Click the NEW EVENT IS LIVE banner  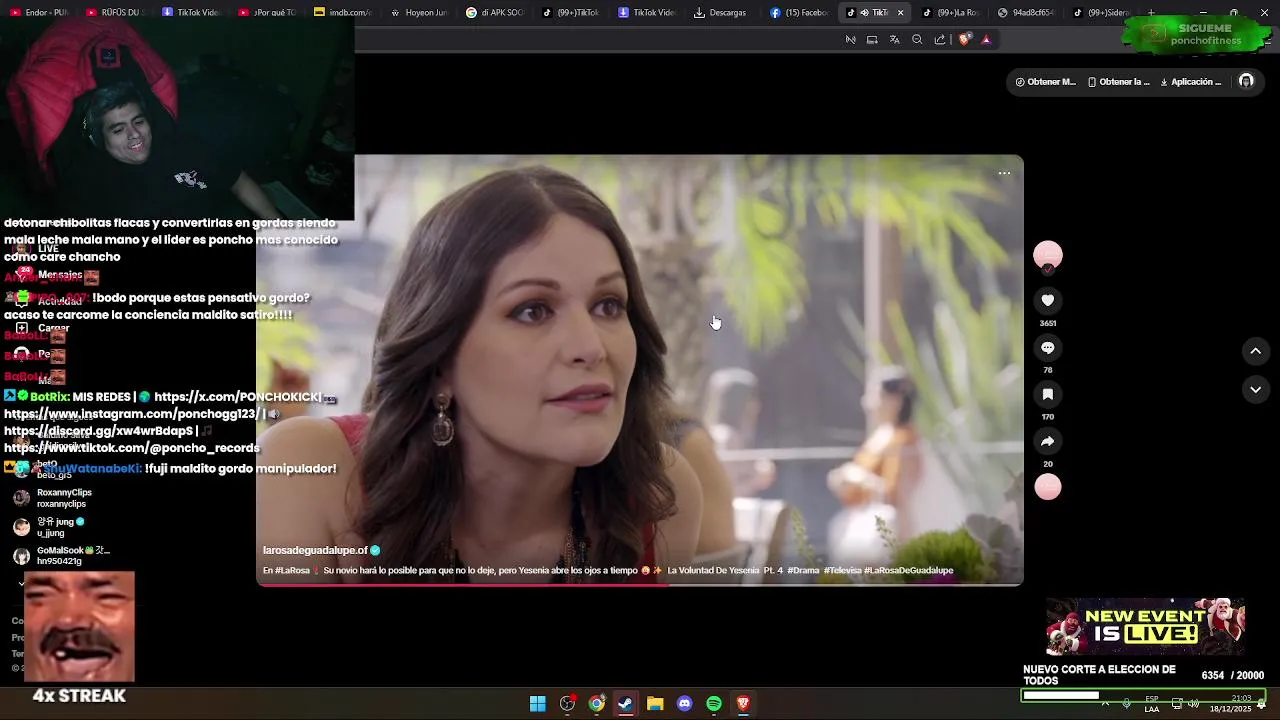[1146, 626]
